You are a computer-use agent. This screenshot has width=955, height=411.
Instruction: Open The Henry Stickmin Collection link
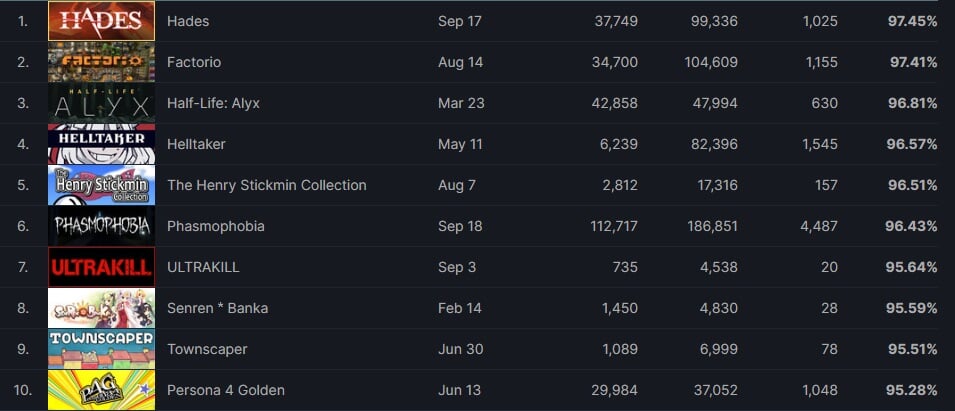(x=266, y=185)
